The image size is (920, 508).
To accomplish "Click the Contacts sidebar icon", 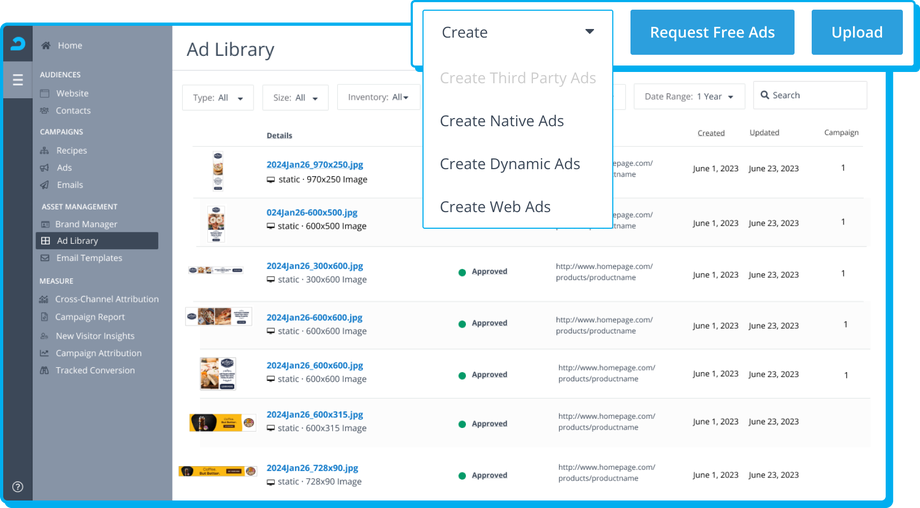I will (45, 110).
